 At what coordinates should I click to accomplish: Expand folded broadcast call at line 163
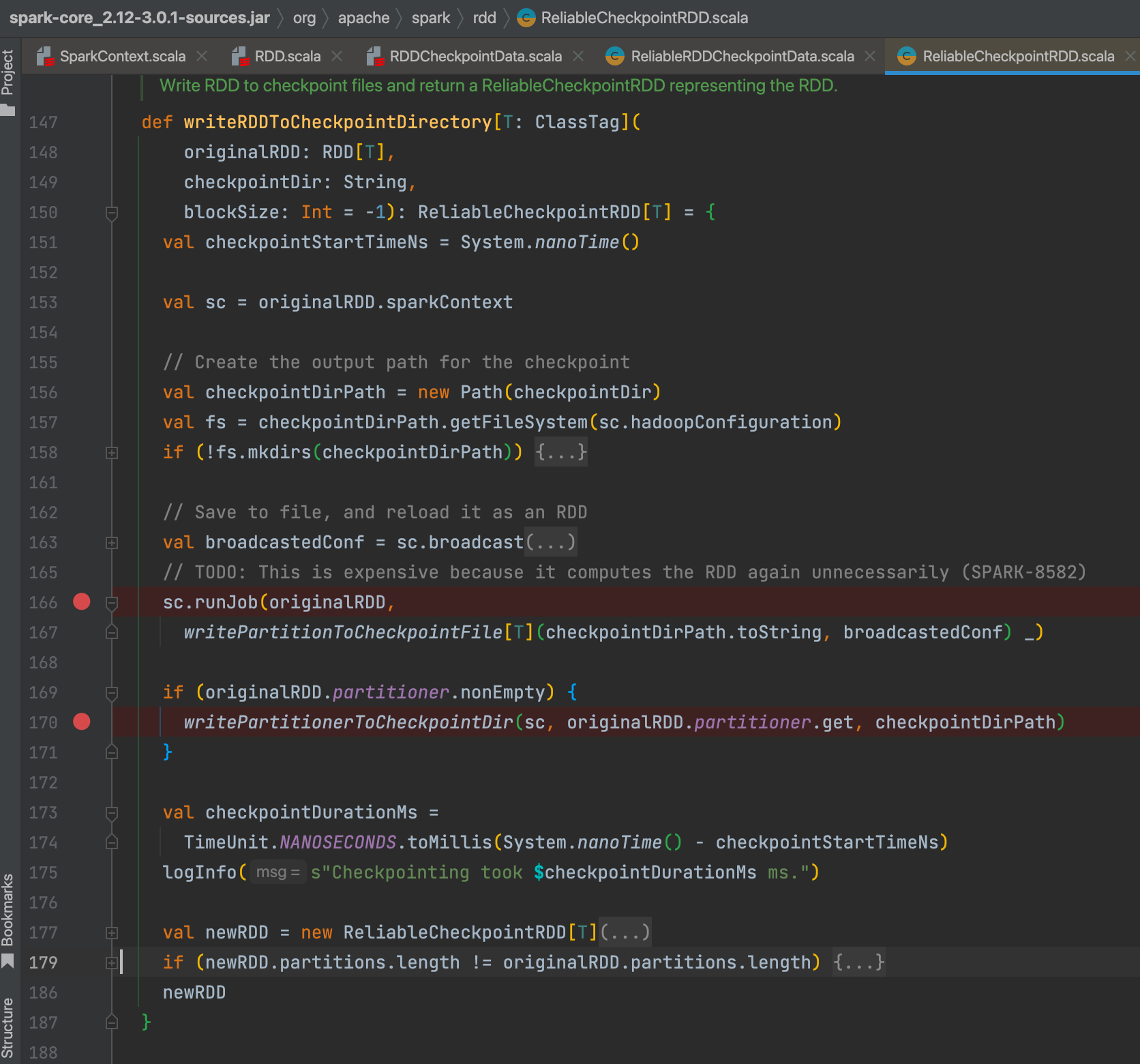[x=112, y=543]
